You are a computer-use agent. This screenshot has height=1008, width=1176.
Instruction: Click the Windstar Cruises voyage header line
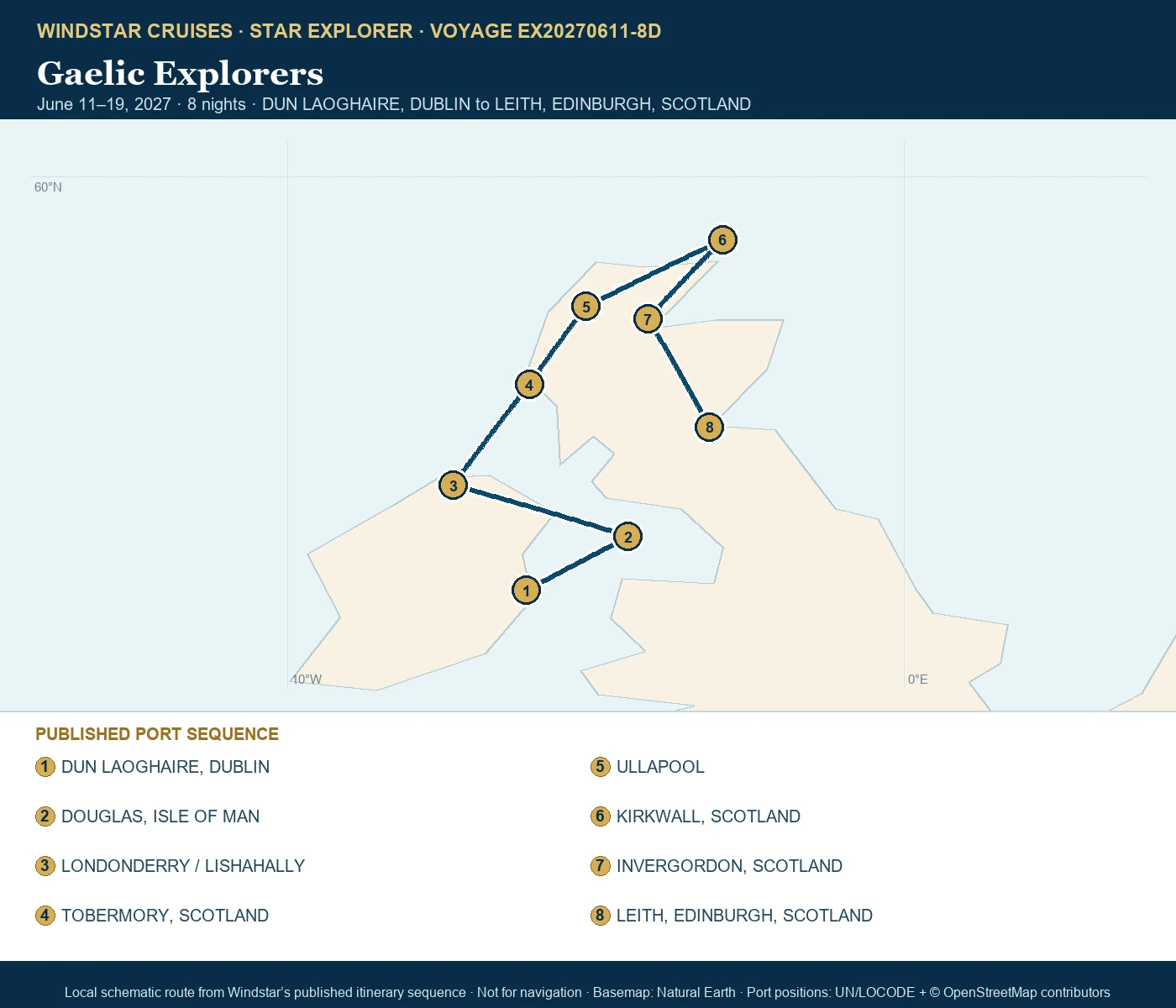[349, 31]
